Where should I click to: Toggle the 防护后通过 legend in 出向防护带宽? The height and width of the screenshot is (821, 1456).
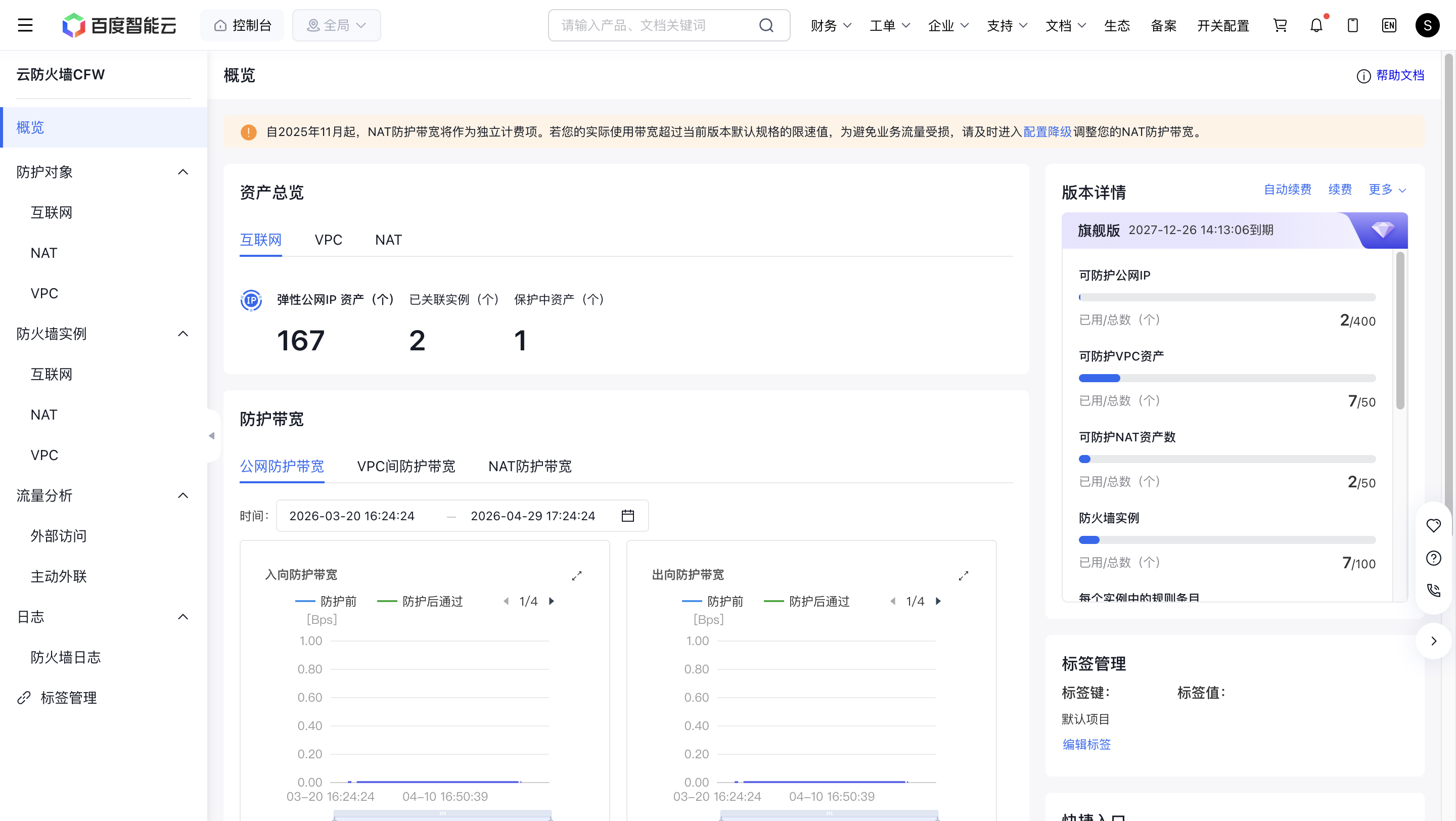click(x=806, y=601)
